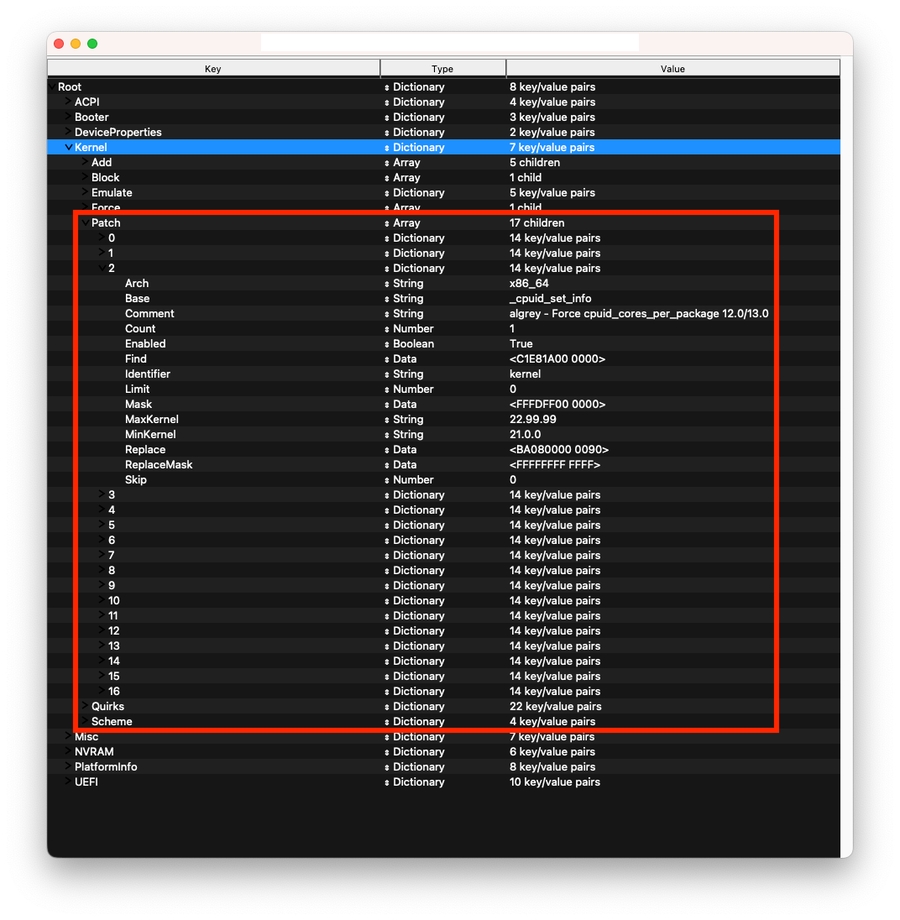Expand the Quirks dictionary under Kernel
The height and width of the screenshot is (920, 900).
84,706
